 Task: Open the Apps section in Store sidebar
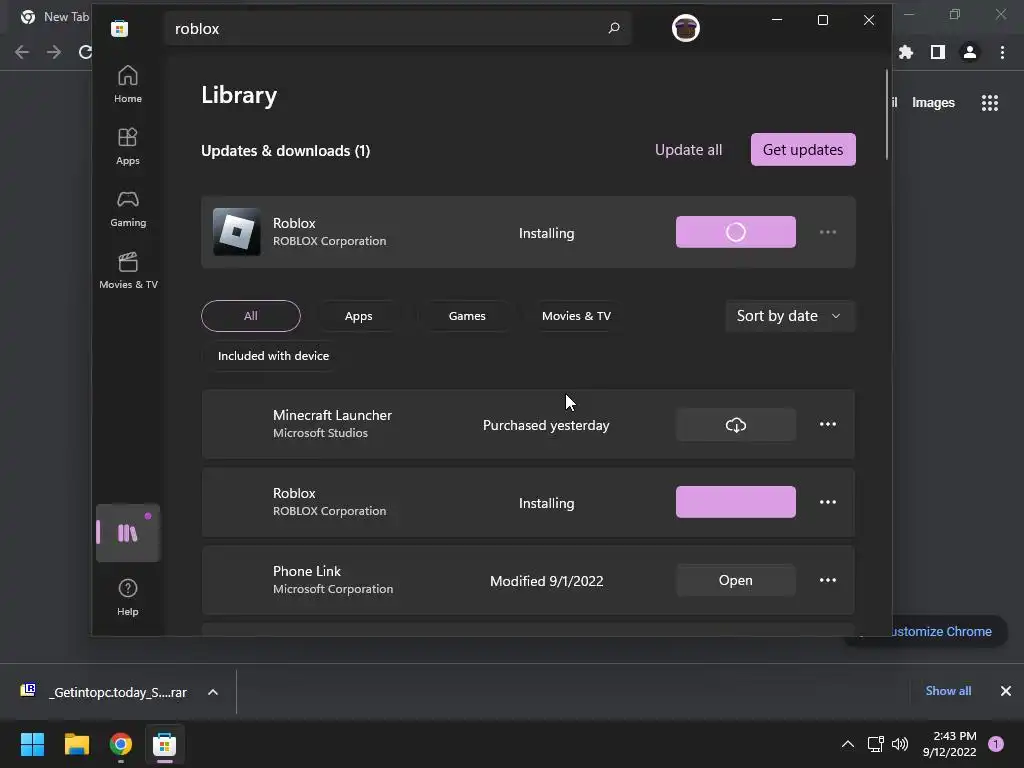128,146
